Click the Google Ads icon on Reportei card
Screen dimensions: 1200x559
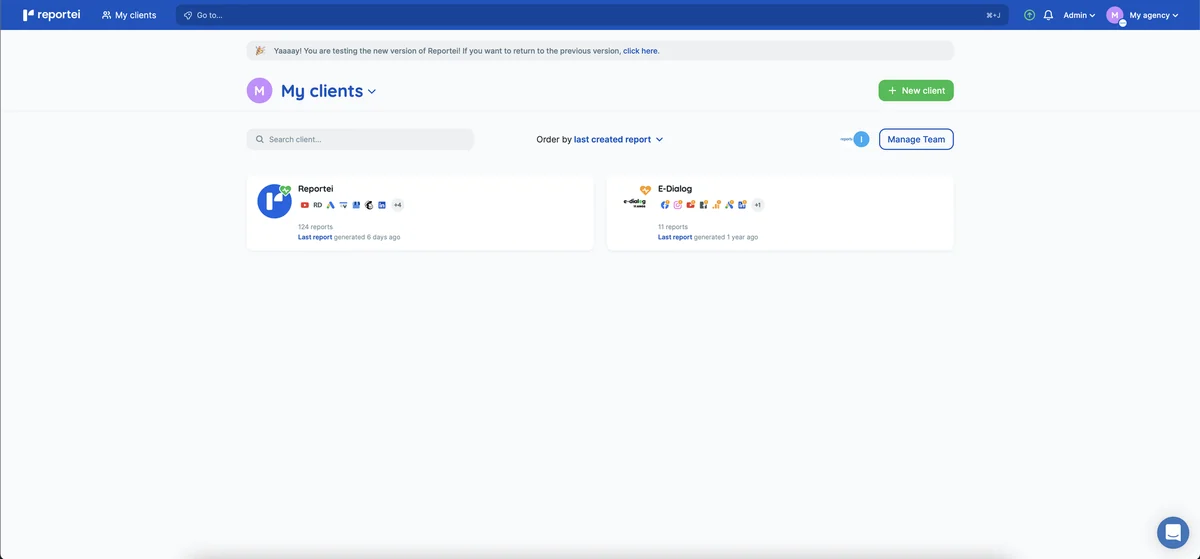[330, 205]
